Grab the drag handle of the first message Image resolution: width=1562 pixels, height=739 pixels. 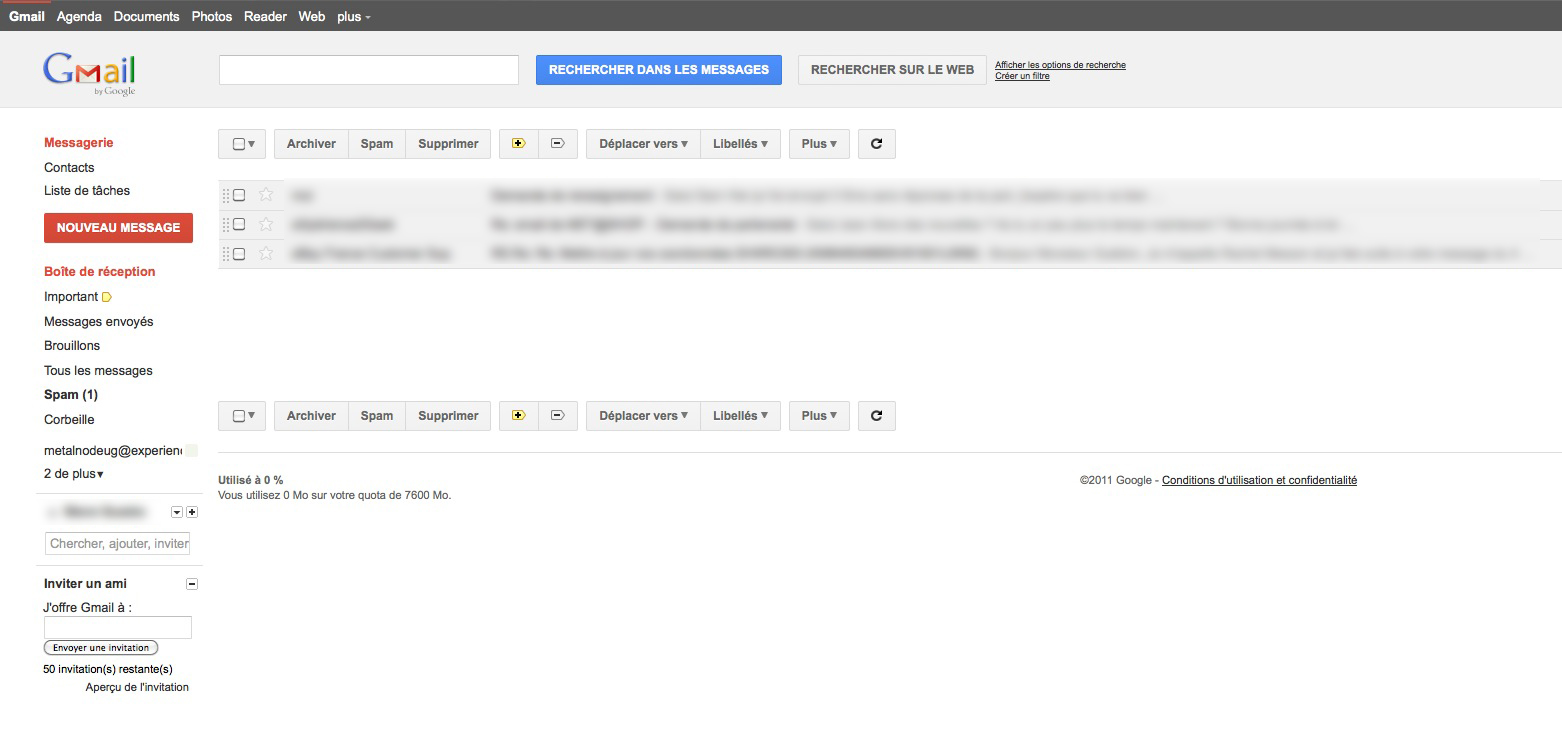click(x=226, y=195)
